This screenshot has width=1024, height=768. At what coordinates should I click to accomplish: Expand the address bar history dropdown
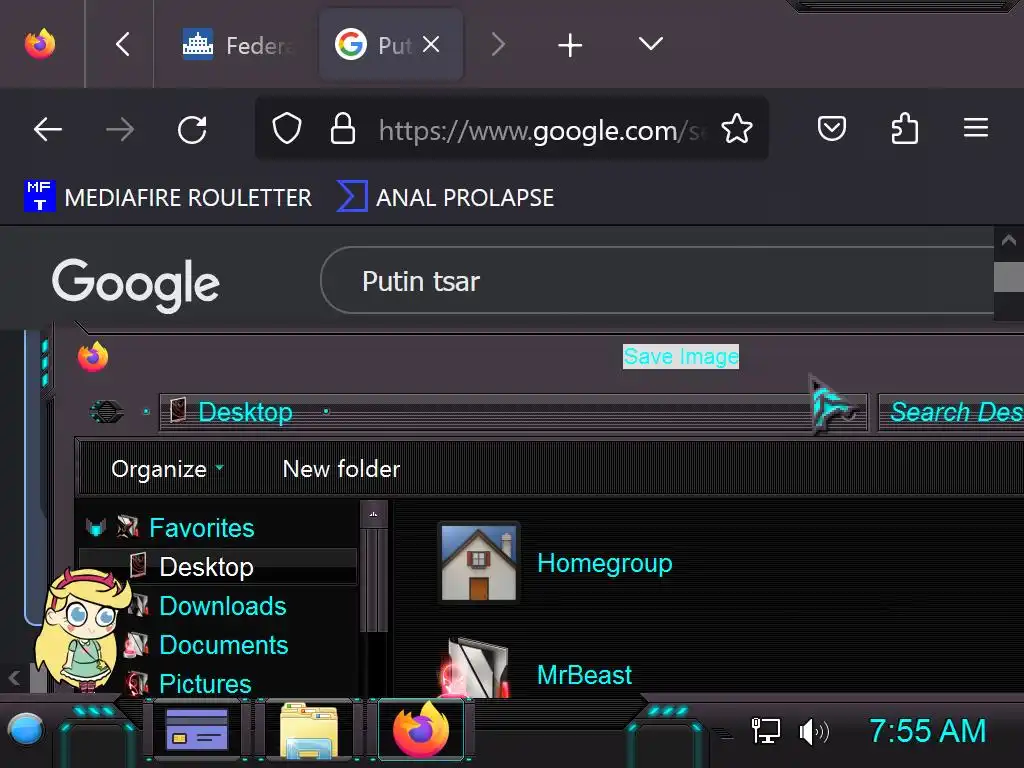click(x=849, y=413)
